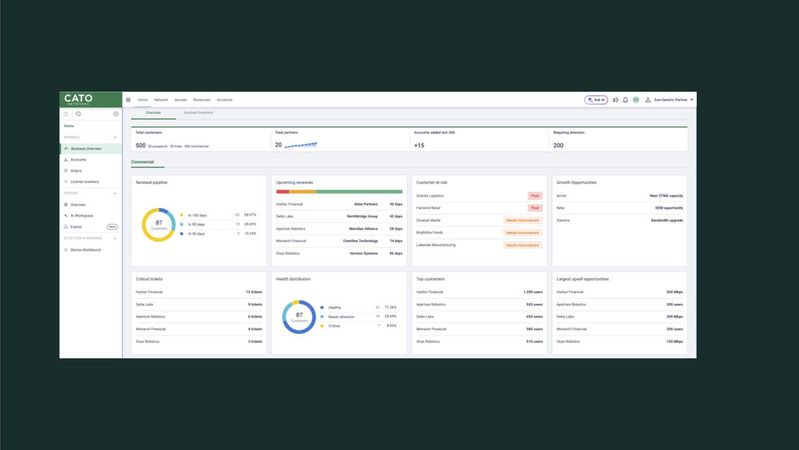Open the partner account dropdown arrow
This screenshot has width=799, height=450.
click(691, 100)
